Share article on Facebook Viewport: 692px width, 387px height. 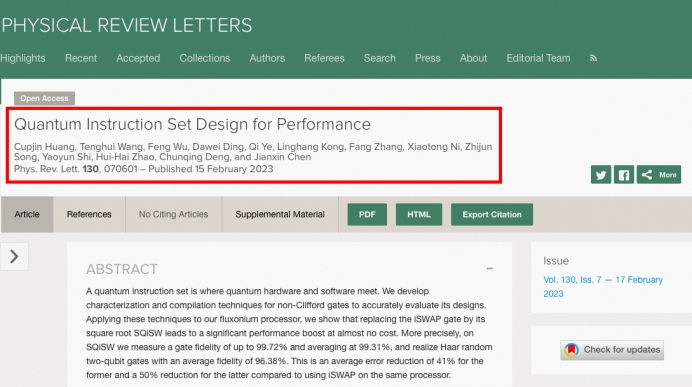[x=624, y=175]
